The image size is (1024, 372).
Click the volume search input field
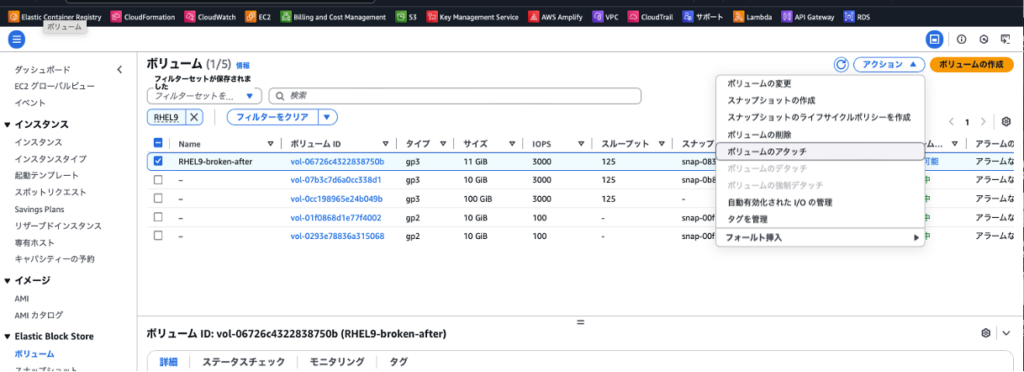point(455,95)
